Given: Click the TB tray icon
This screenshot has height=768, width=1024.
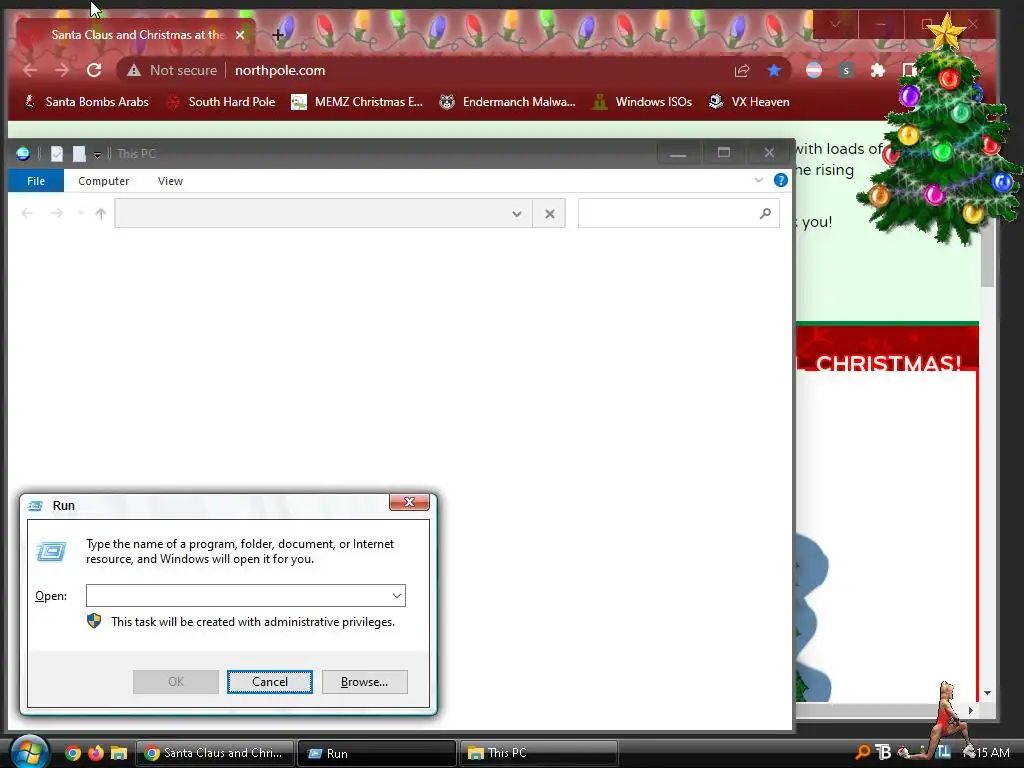Looking at the screenshot, I should click(x=883, y=752).
